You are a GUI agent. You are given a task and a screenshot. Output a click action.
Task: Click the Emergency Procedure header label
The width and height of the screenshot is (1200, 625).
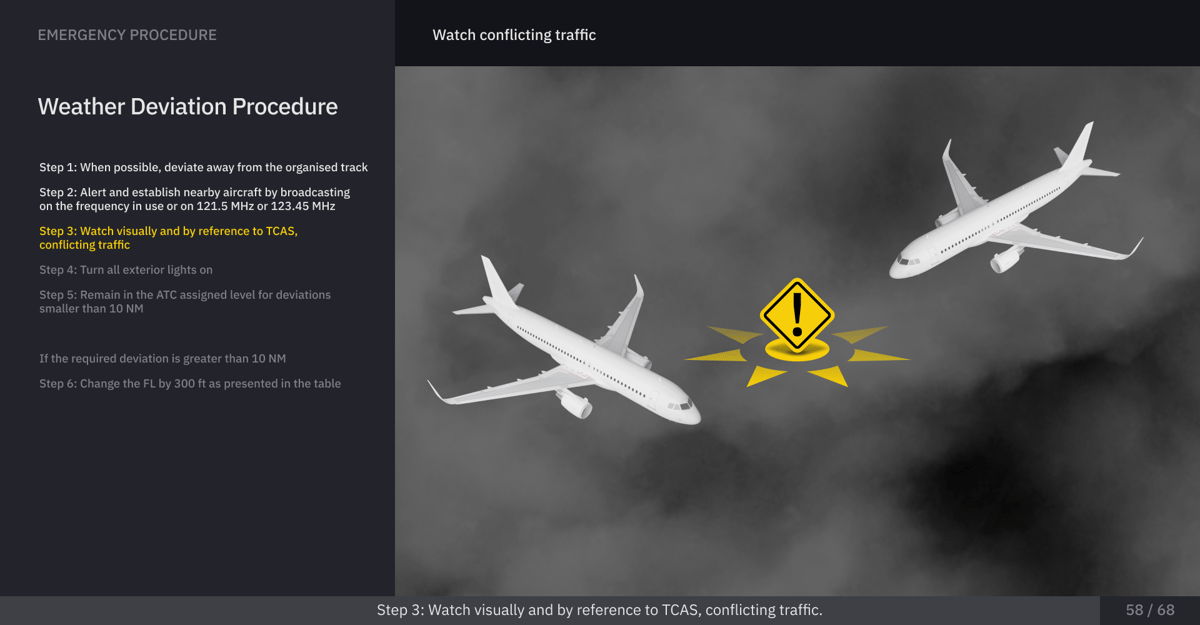pos(127,35)
